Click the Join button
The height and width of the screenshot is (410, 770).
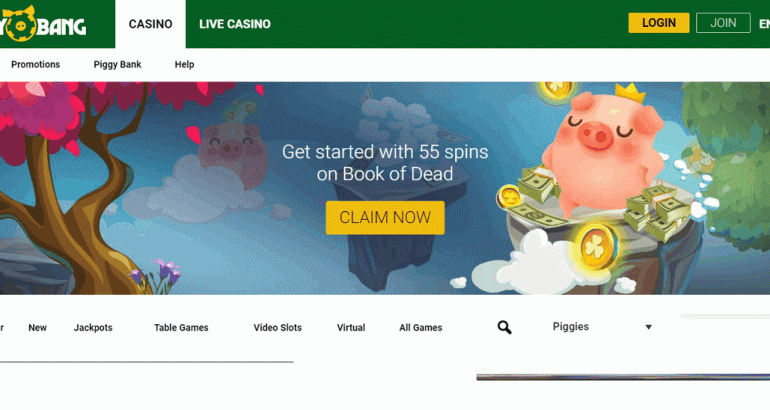723,23
